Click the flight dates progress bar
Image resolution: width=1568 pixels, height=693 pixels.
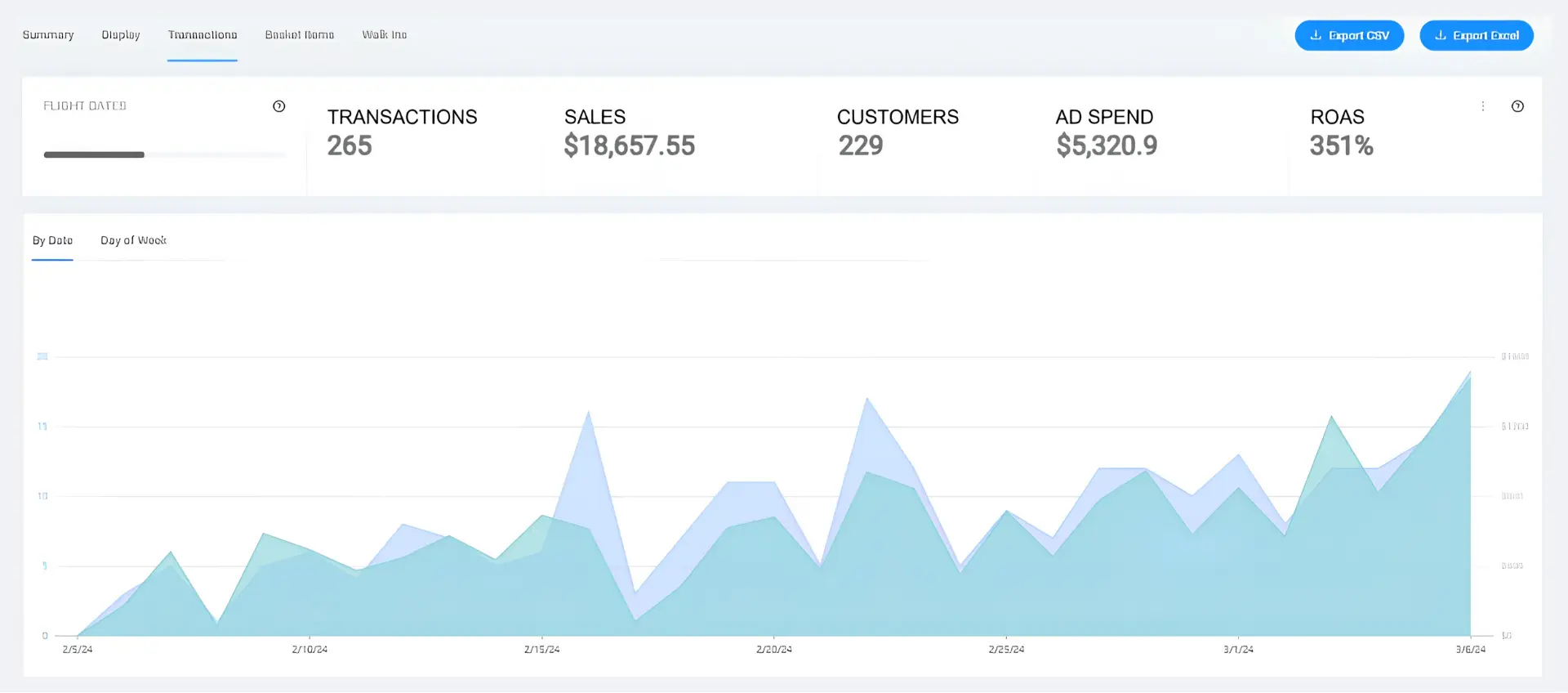(x=165, y=154)
